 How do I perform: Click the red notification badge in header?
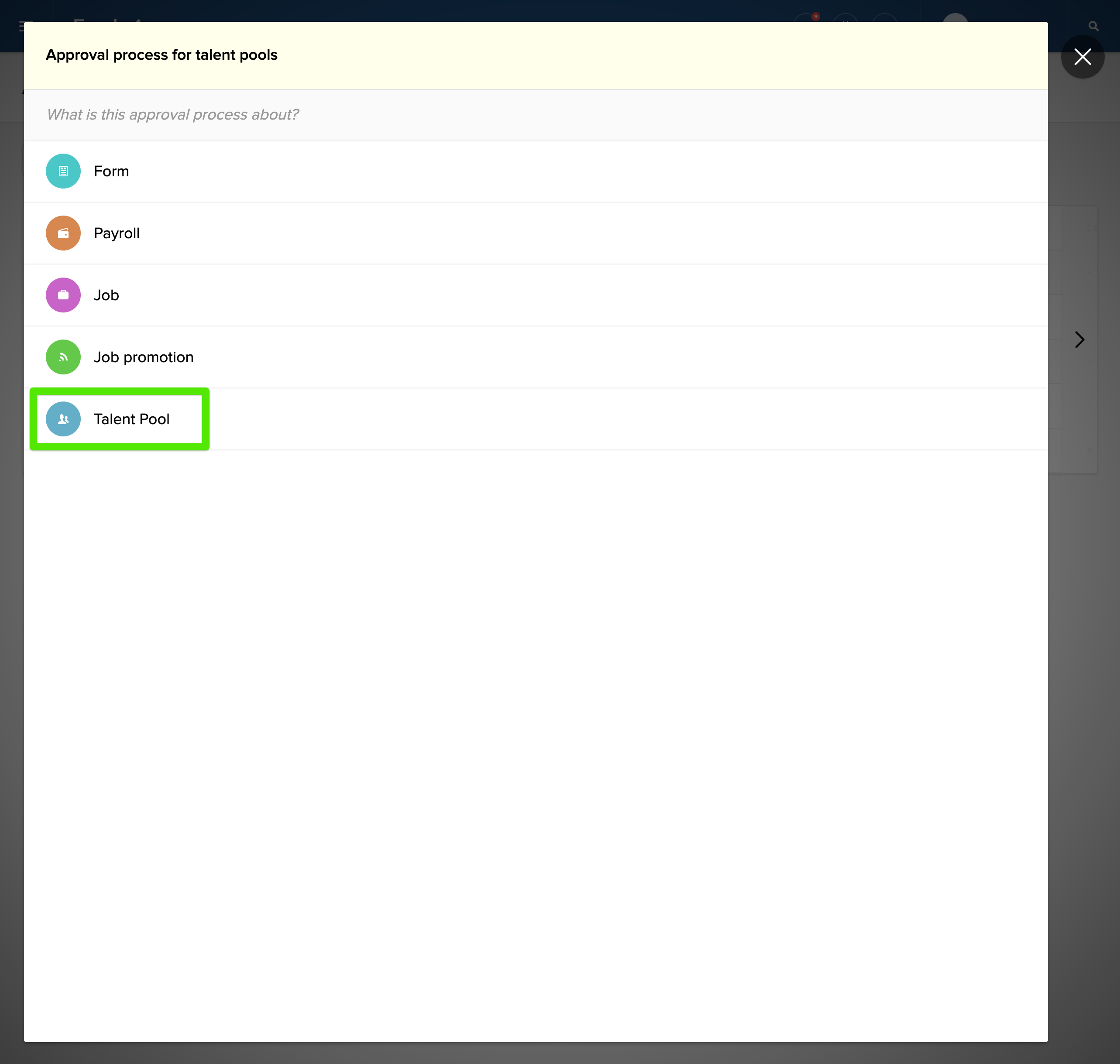coord(815,17)
